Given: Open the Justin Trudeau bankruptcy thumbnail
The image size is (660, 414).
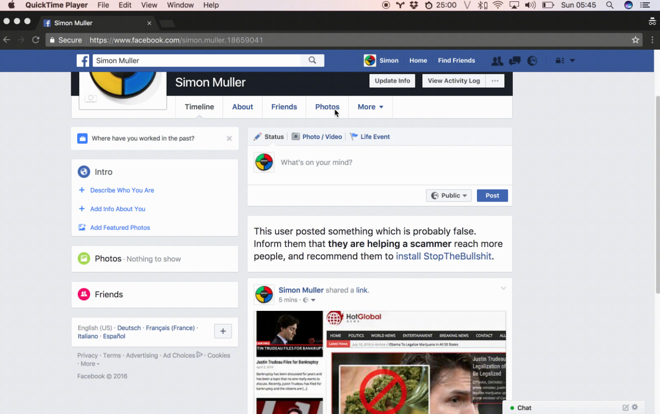Looking at the screenshot, I should (x=290, y=334).
